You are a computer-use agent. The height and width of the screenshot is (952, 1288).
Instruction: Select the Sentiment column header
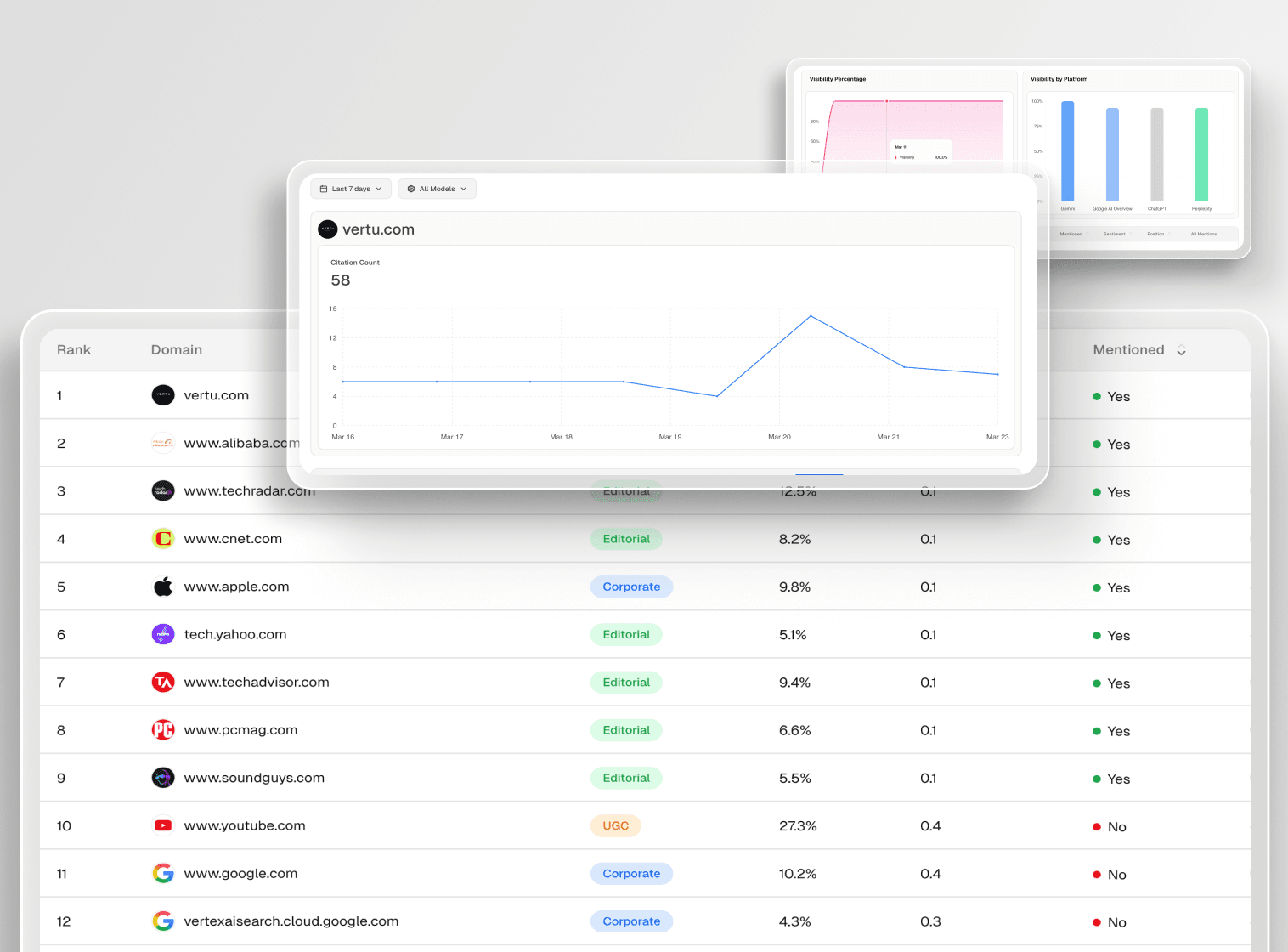coord(1115,234)
